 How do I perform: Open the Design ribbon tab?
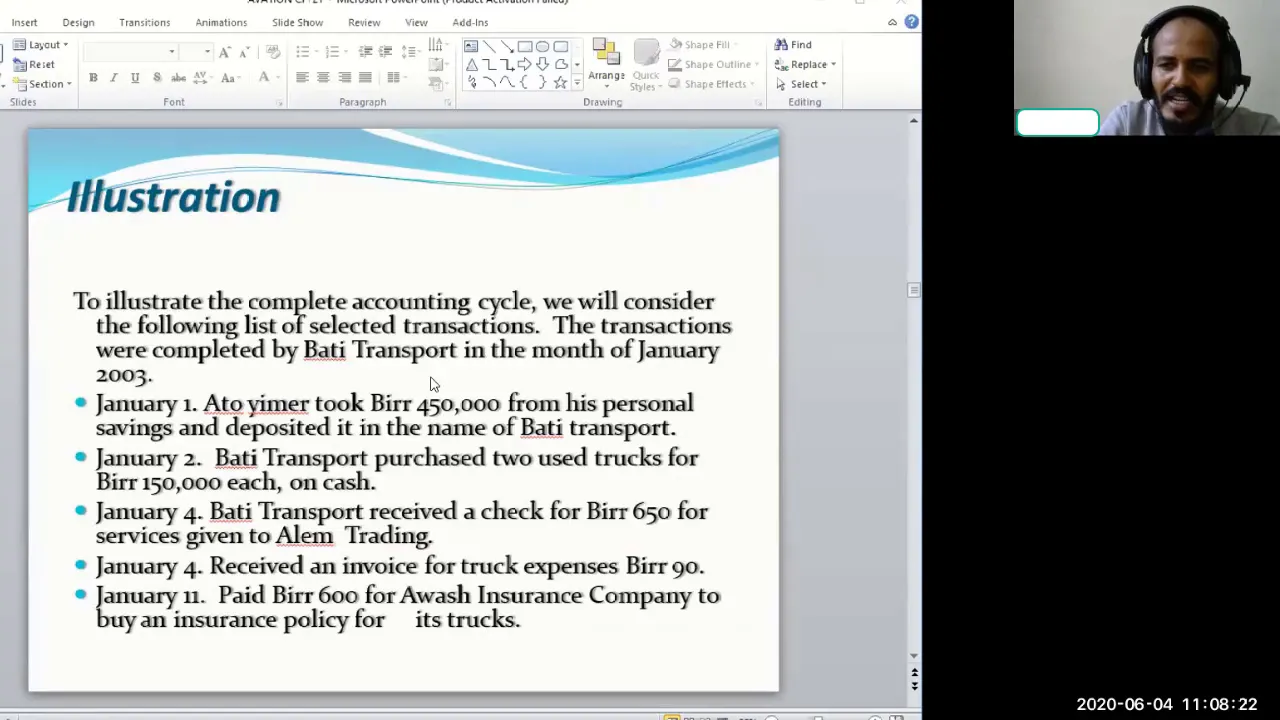(x=78, y=22)
